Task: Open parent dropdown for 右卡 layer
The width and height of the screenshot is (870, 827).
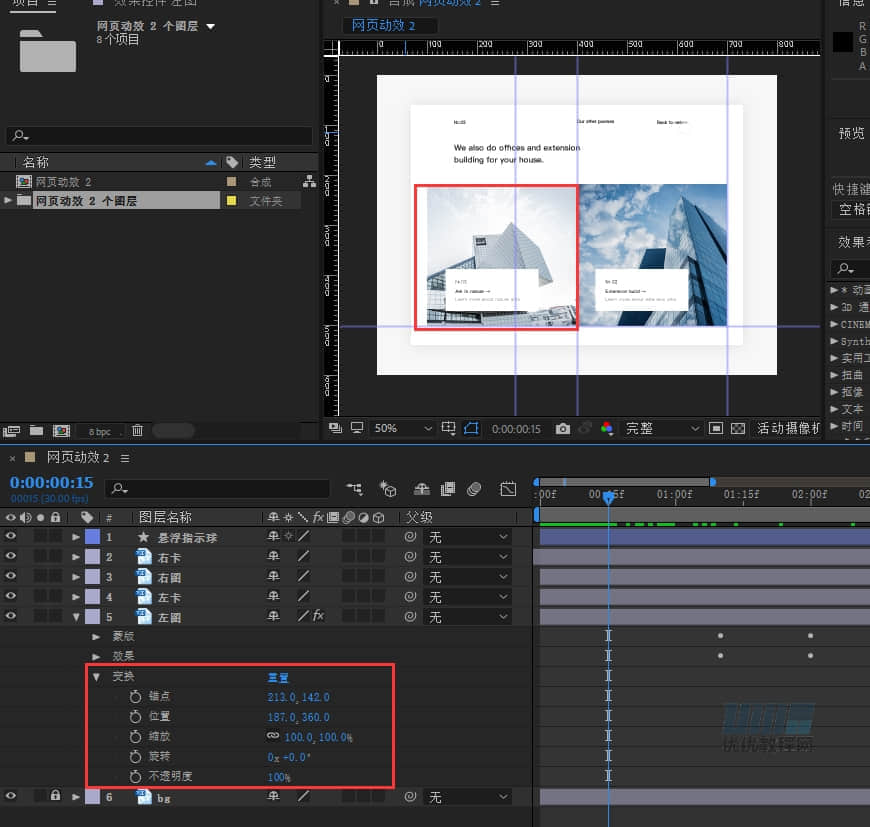Action: pyautogui.click(x=469, y=557)
